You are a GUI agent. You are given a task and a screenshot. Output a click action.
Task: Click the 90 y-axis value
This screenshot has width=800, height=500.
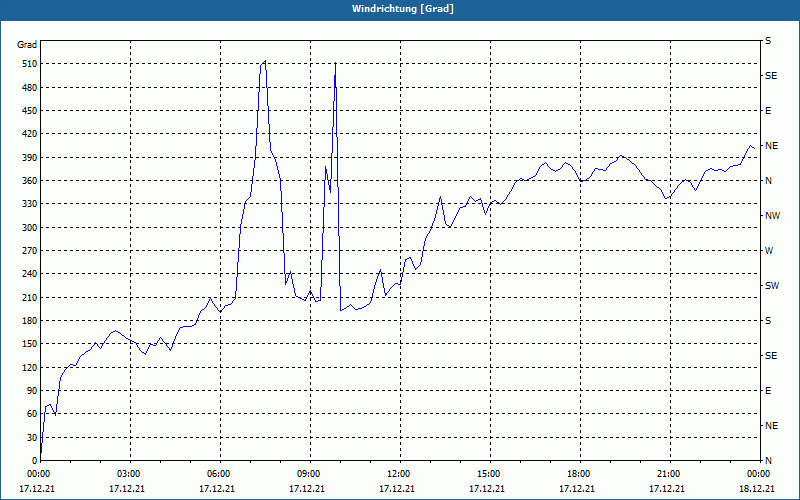point(32,391)
